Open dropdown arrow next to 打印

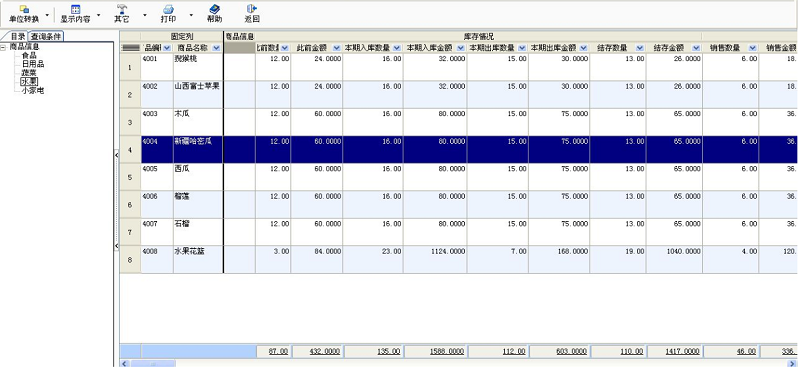191,15
